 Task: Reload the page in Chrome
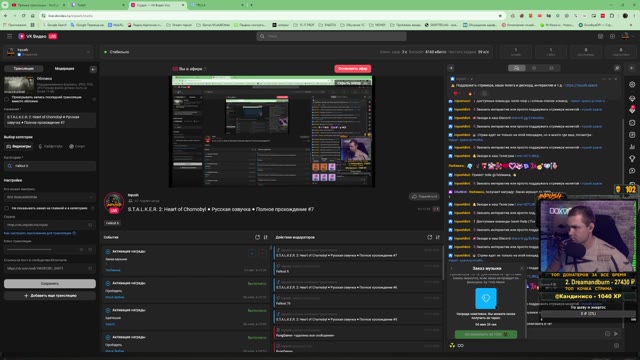click(x=24, y=16)
